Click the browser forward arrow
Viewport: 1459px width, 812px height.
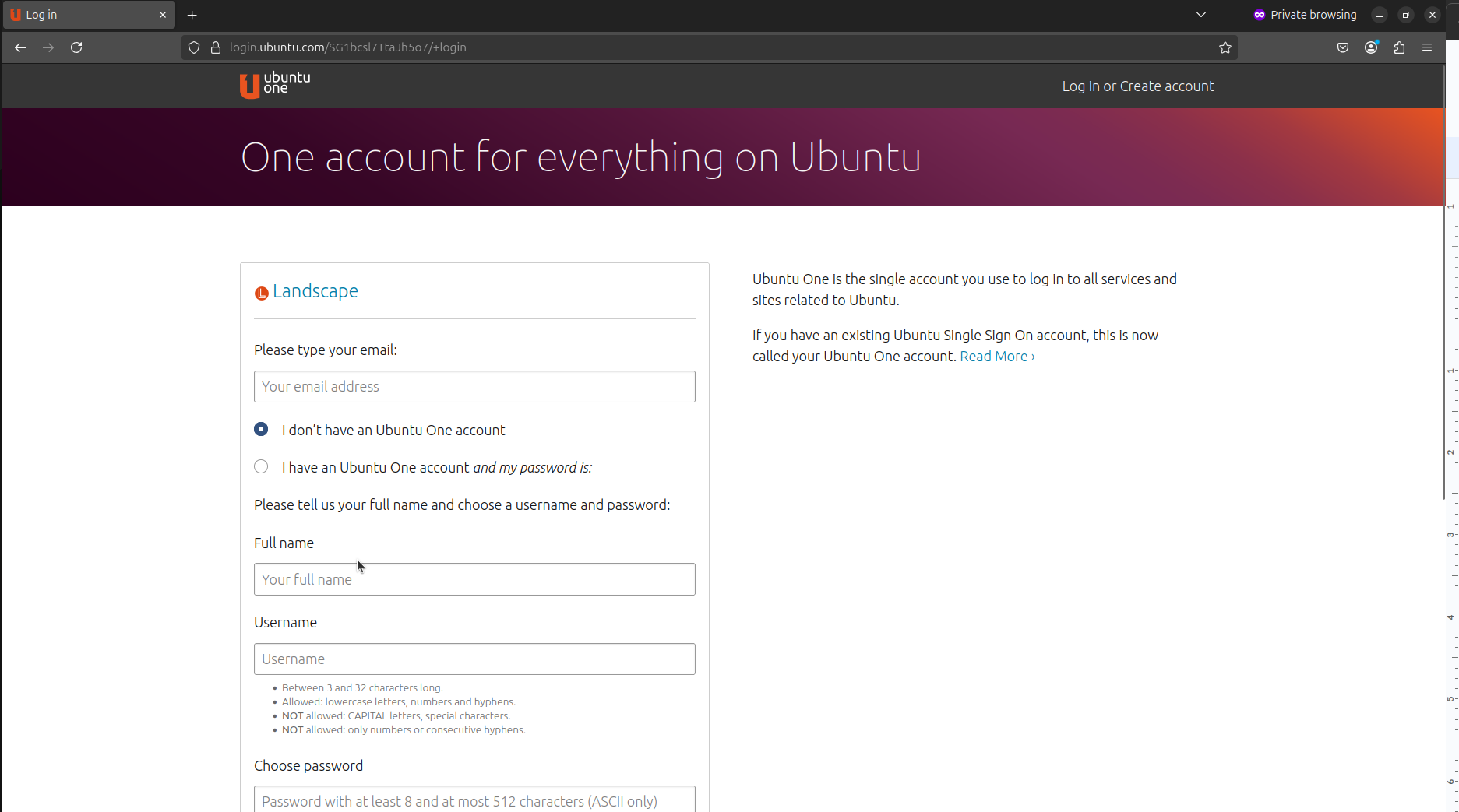[48, 47]
